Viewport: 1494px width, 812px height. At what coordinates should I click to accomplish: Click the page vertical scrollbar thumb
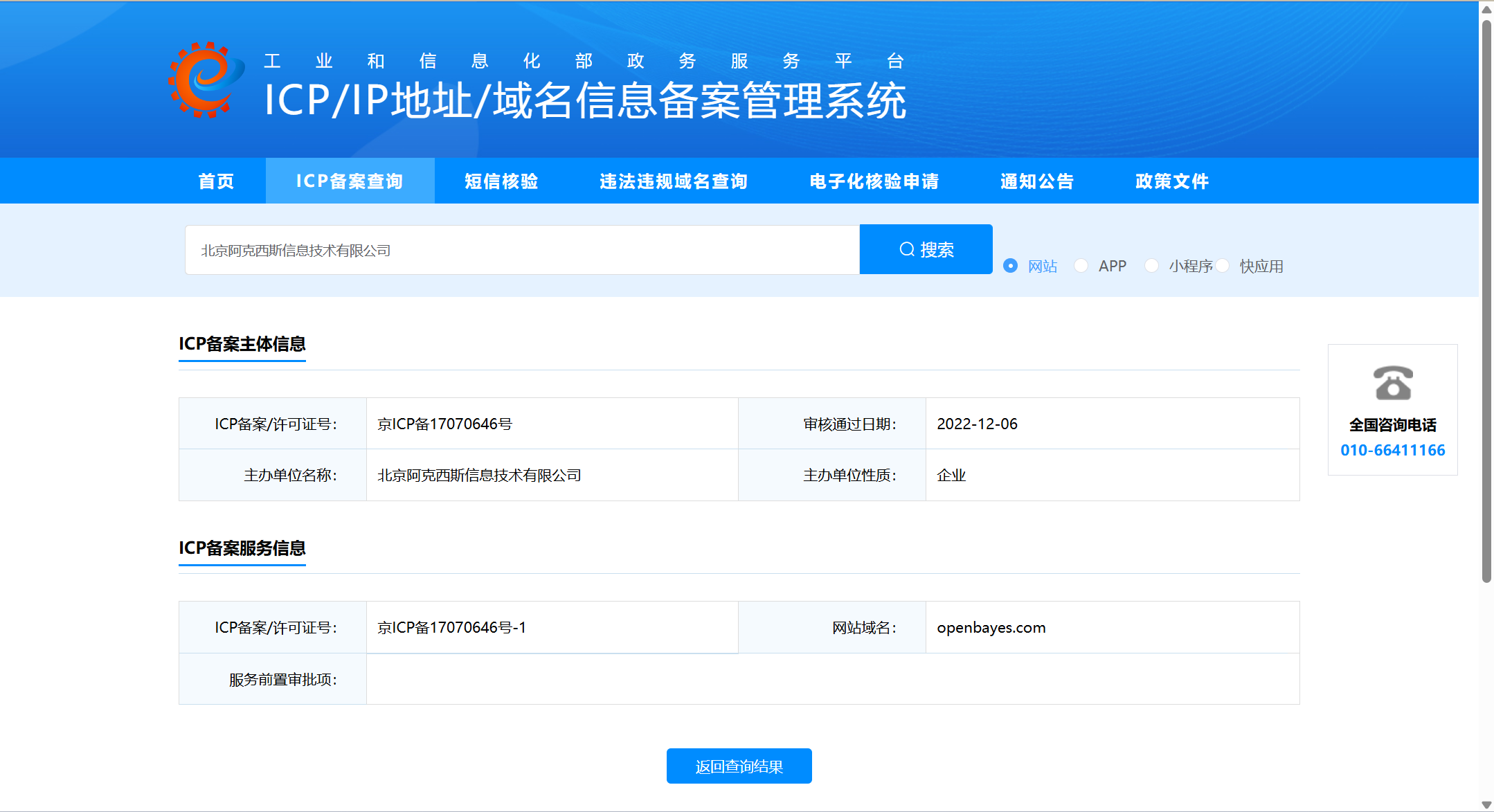pos(1486,301)
